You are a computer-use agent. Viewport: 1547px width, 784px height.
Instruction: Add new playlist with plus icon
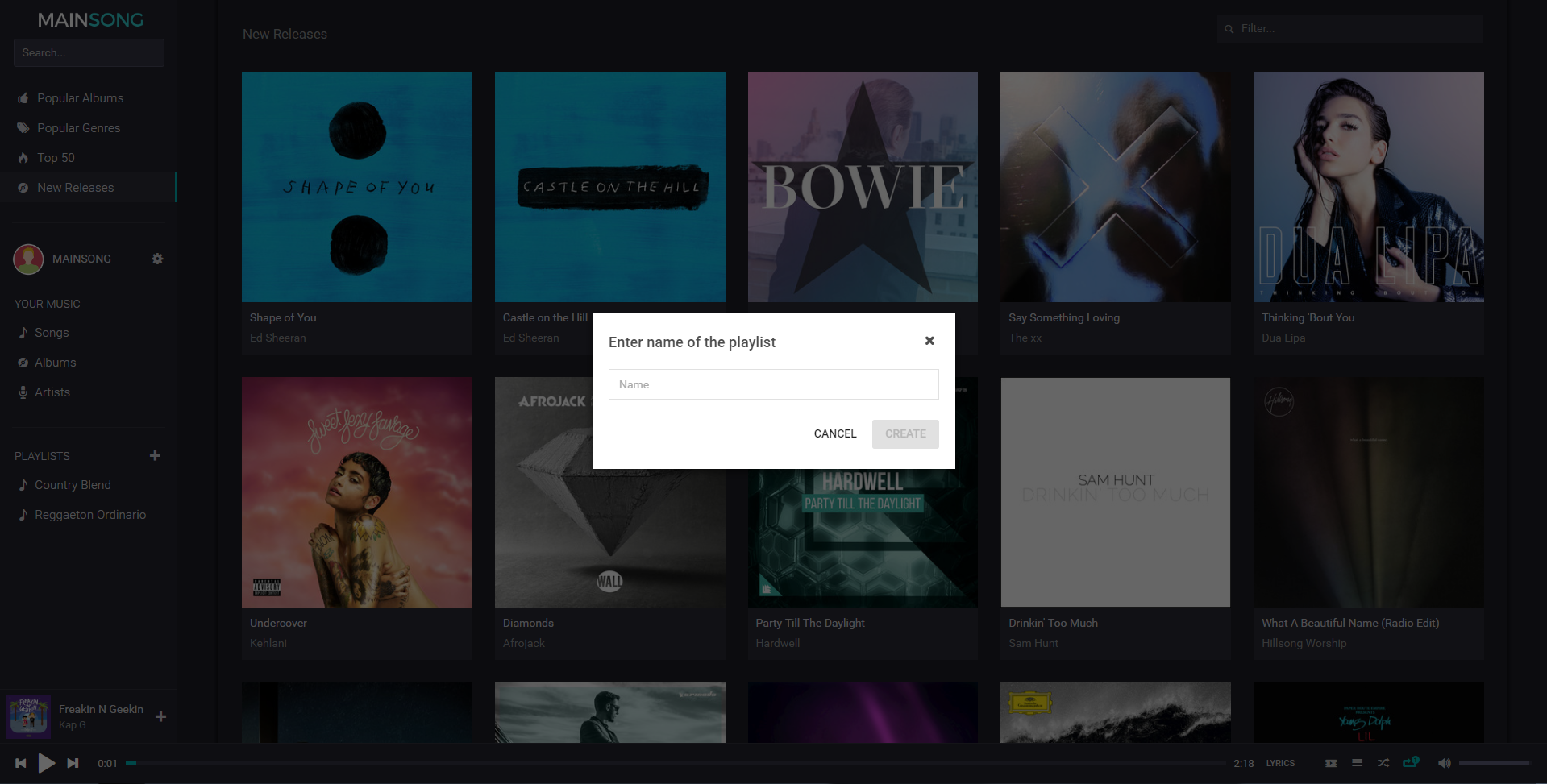(x=155, y=455)
